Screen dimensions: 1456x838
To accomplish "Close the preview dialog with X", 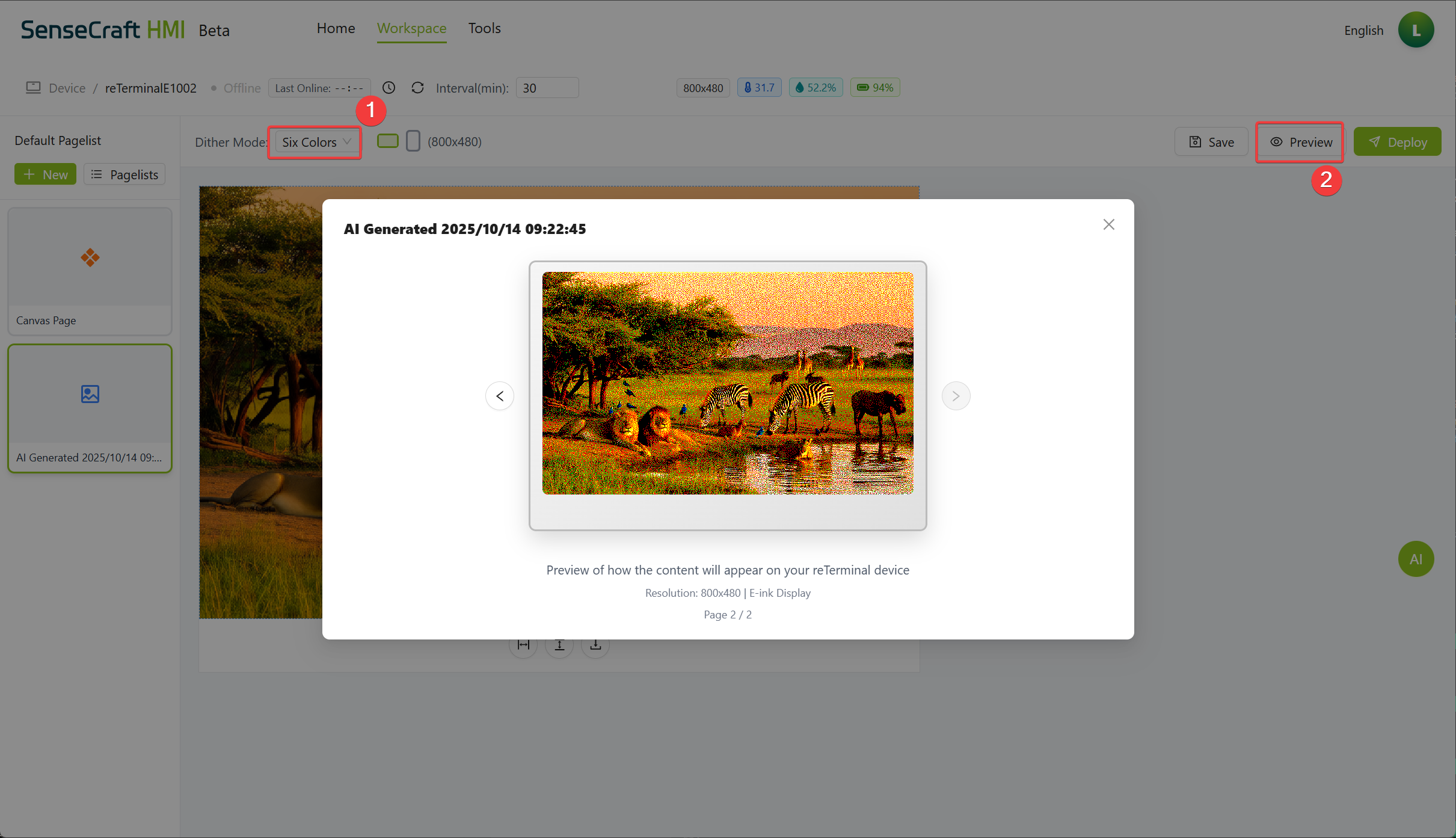I will coord(1109,224).
